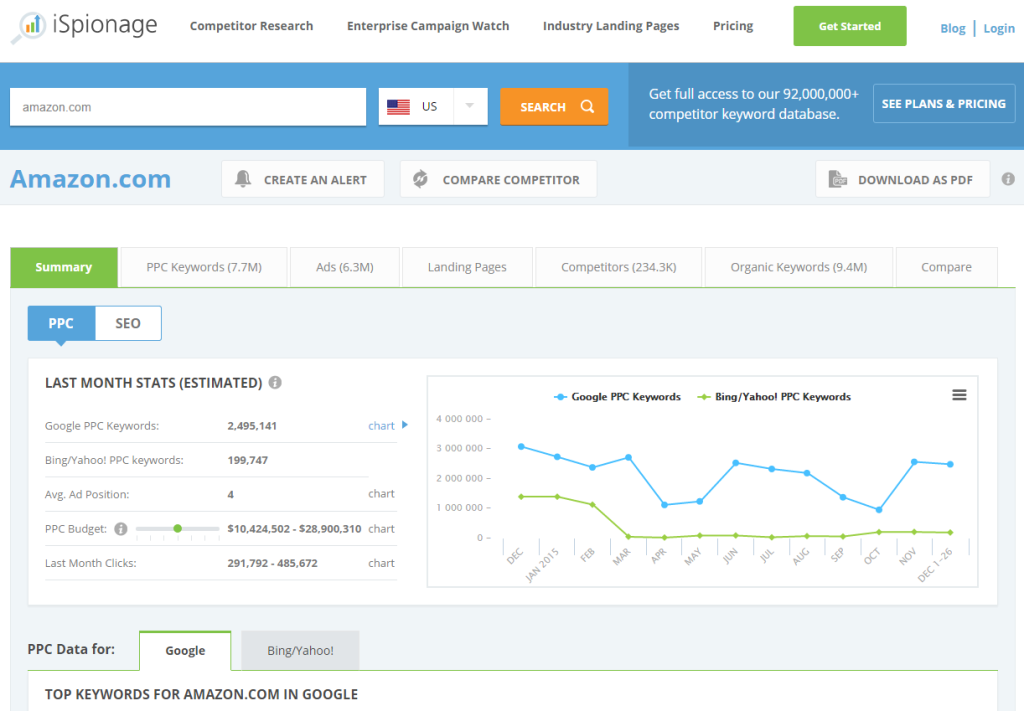The image size is (1024, 711).
Task: Click Download as PDF button
Action: coord(903,179)
